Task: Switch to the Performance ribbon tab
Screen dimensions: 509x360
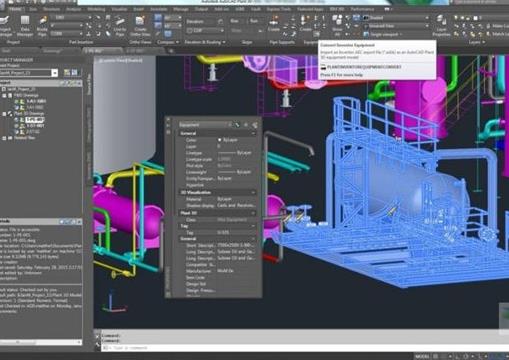Action: (x=362, y=9)
